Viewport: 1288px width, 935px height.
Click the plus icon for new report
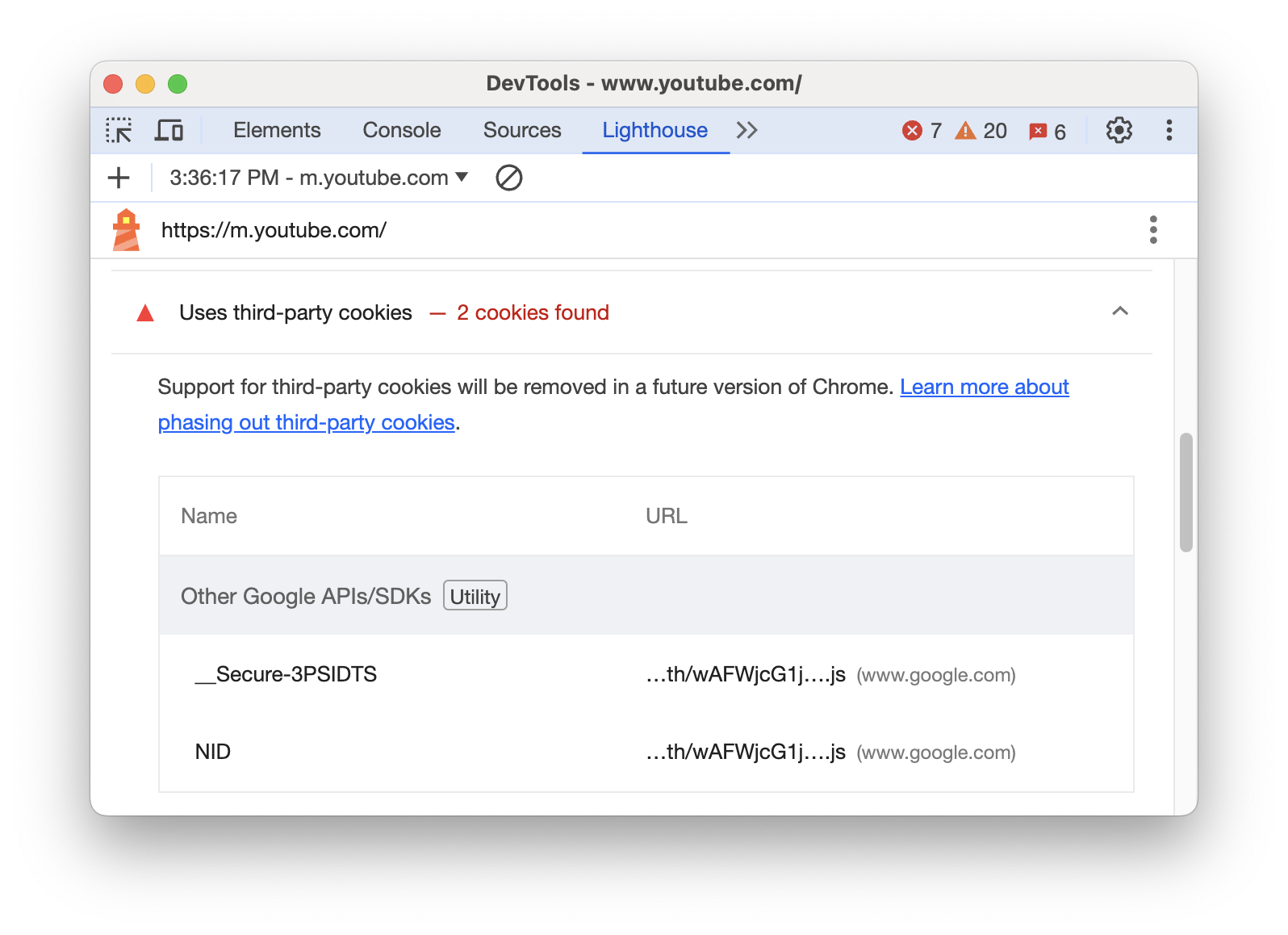pos(119,178)
